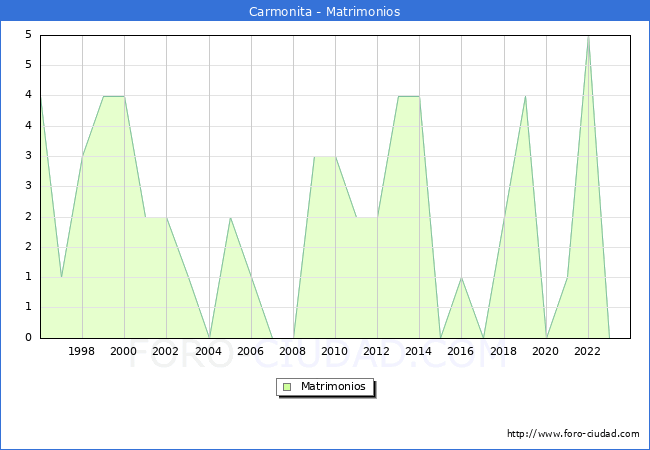Viewport: 650px width, 450px height.
Task: Select the 2008 x-axis label
Action: pyautogui.click(x=292, y=351)
